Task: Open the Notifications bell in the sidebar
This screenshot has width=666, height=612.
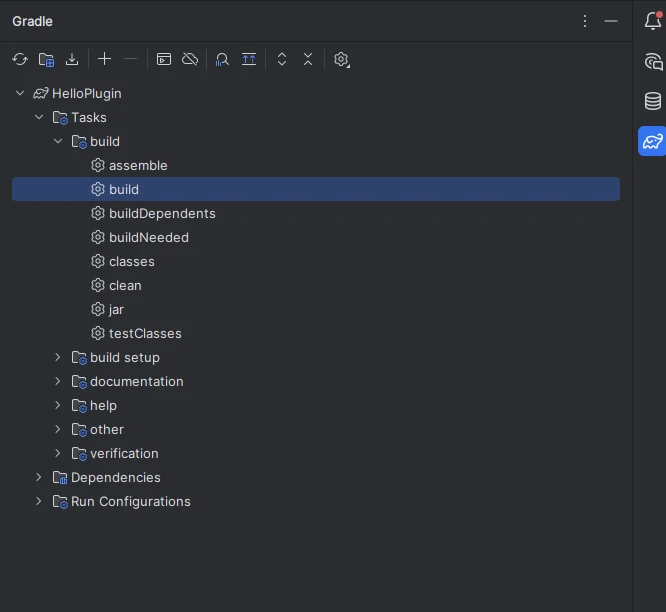Action: tap(652, 22)
